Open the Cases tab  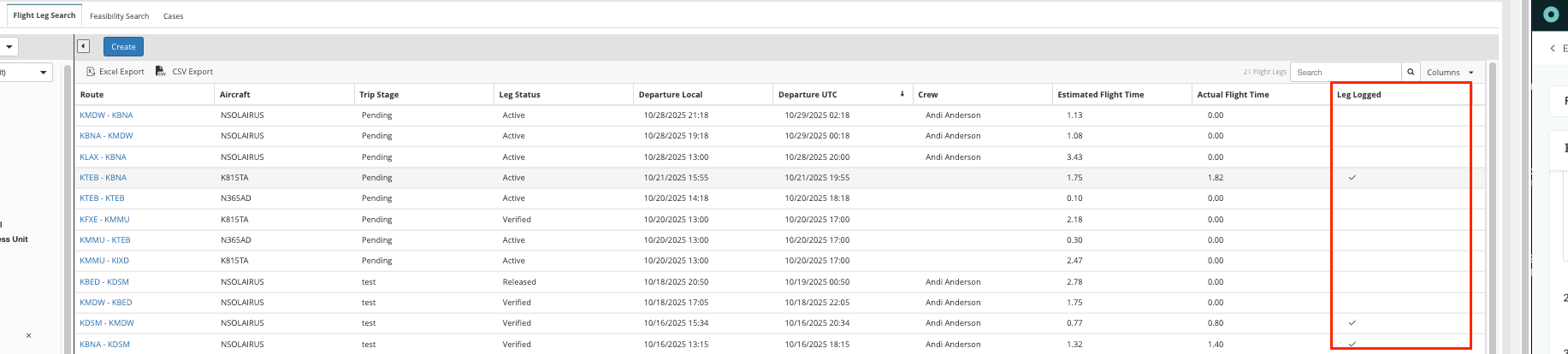[173, 16]
